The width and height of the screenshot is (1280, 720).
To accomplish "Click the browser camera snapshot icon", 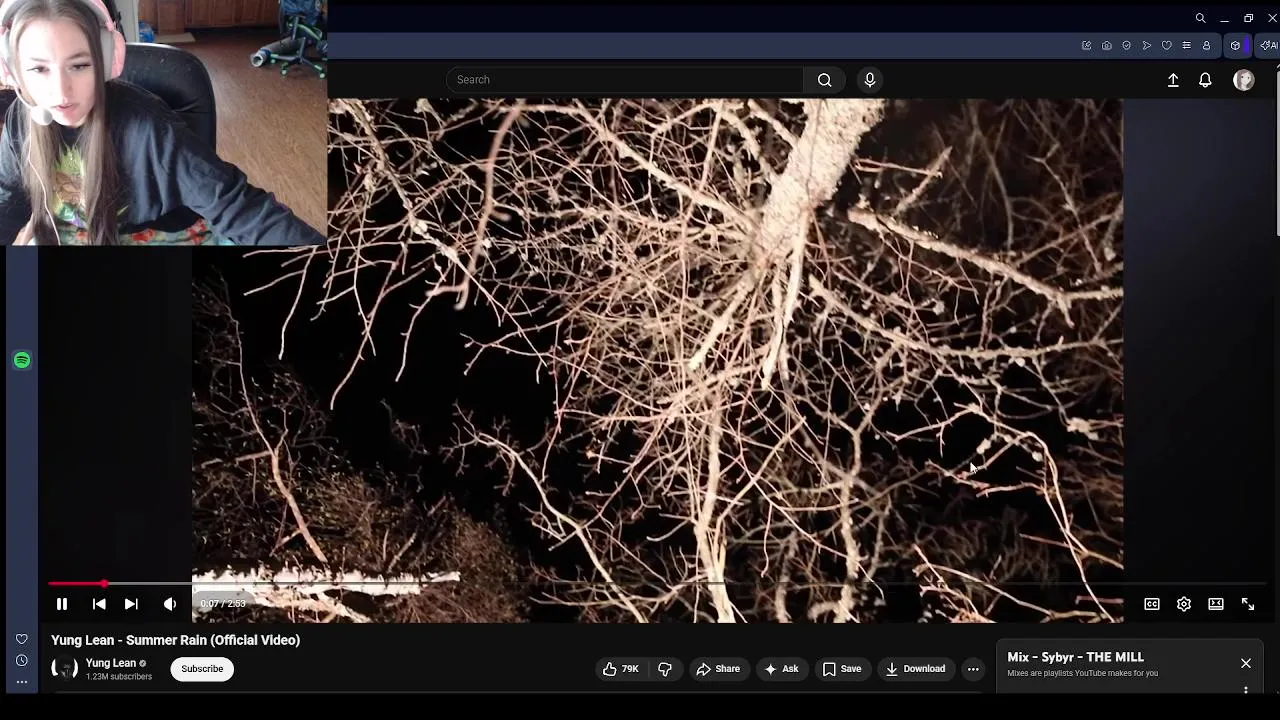I will 1107,46.
